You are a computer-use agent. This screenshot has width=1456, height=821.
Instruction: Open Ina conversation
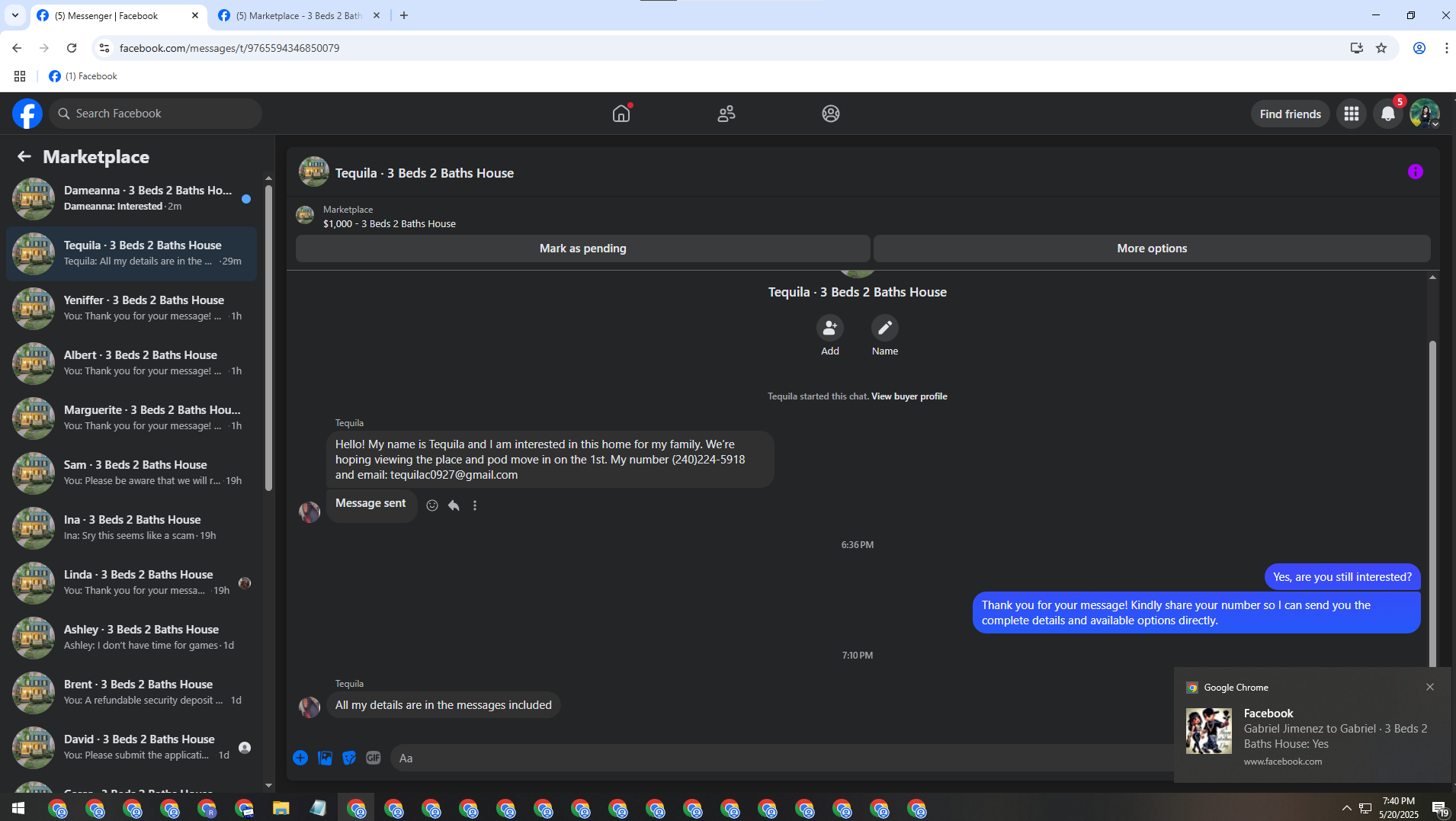[131, 528]
